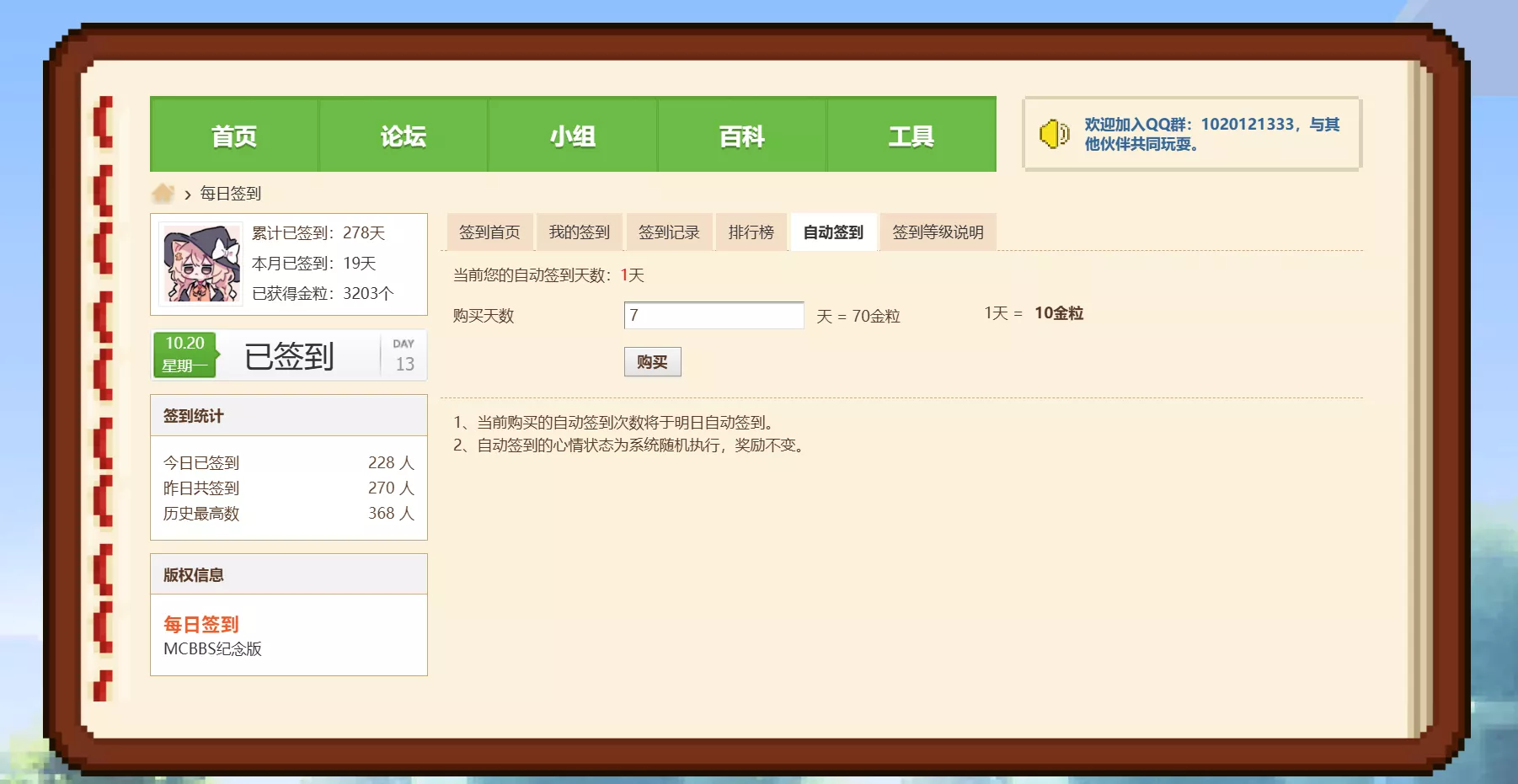Click the orange 每日签到 copyright link
Image resolution: width=1518 pixels, height=784 pixels.
tap(201, 624)
